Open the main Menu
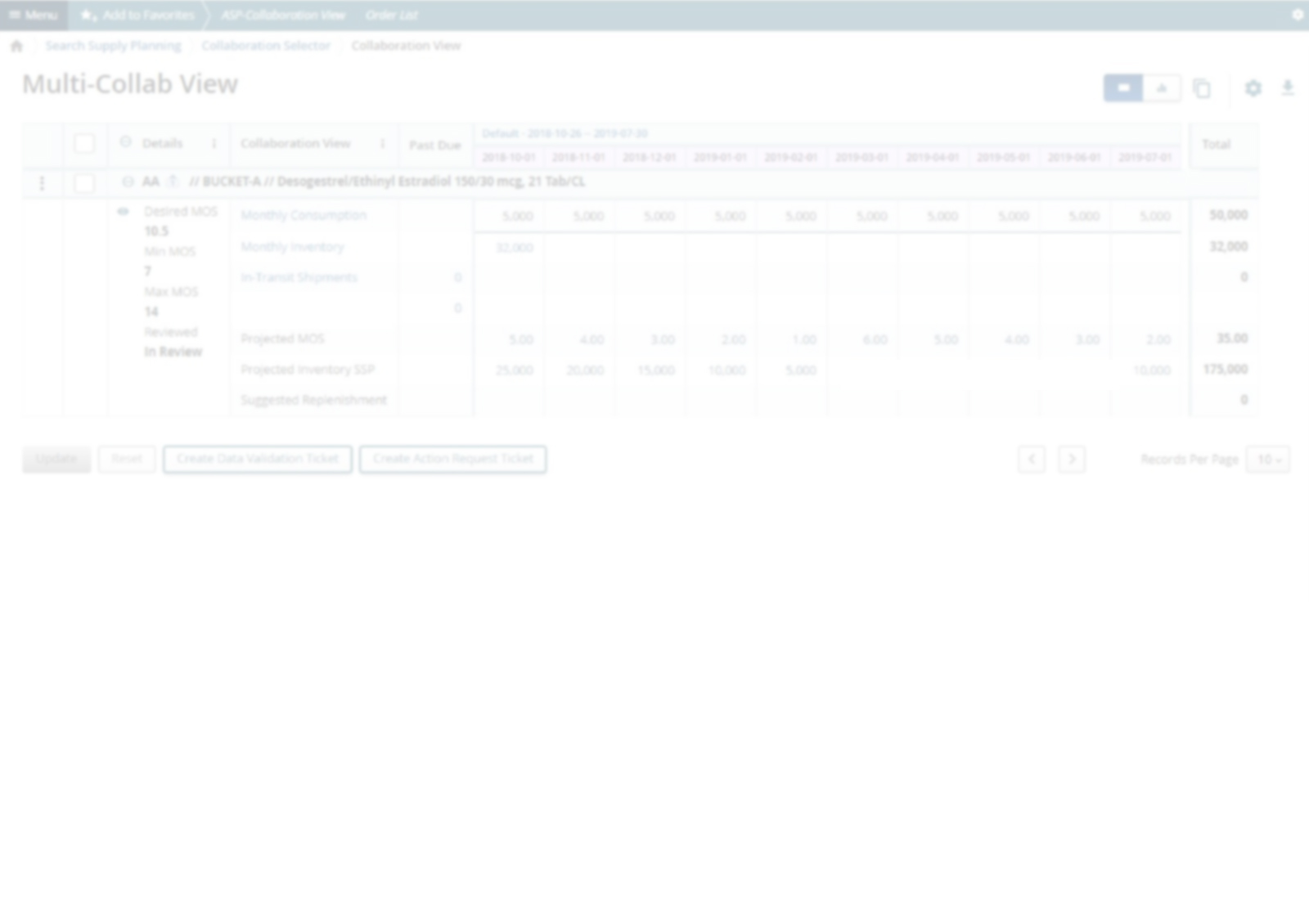Viewport: 1309px width, 924px height. tap(34, 15)
